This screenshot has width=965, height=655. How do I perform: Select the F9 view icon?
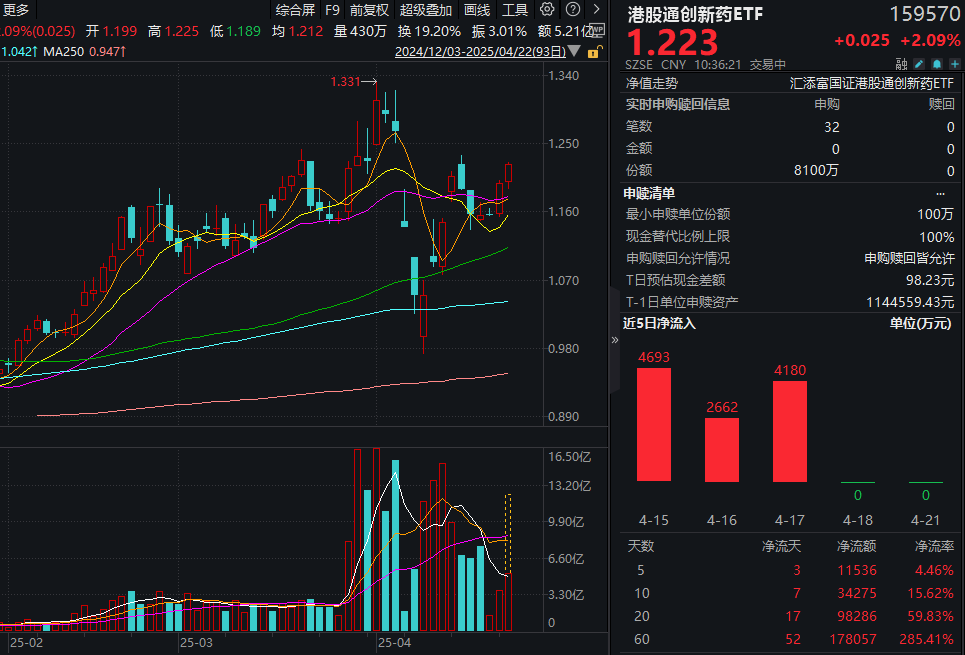tap(333, 9)
